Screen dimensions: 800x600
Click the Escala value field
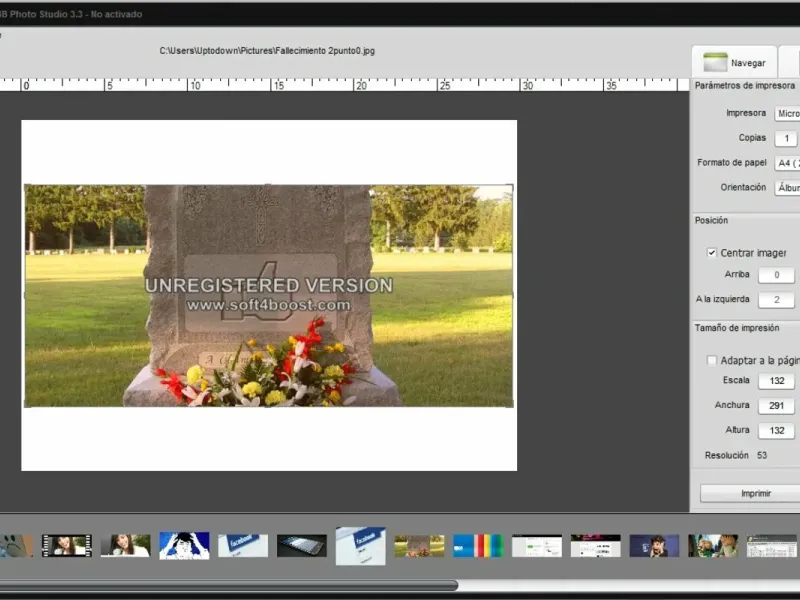click(x=776, y=381)
